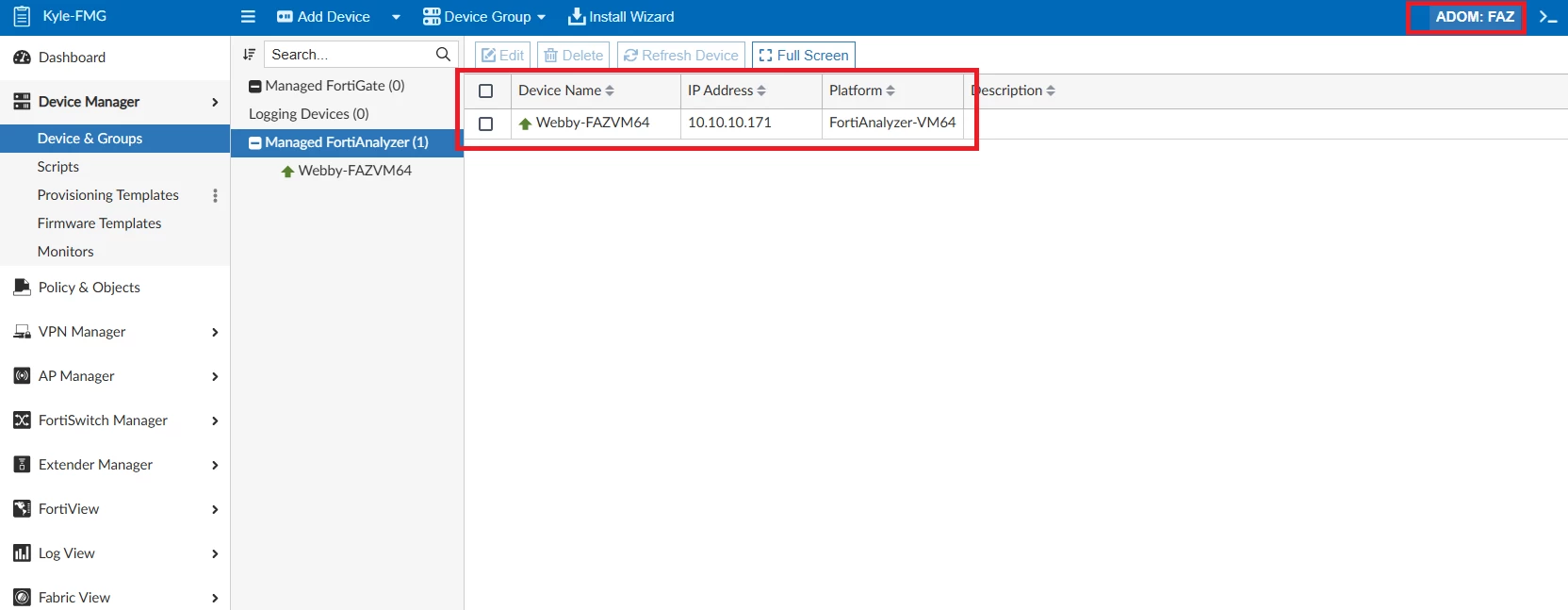1568x610 pixels.
Task: Check the Webby-FAZVM64 row checkbox
Action: pyautogui.click(x=486, y=124)
